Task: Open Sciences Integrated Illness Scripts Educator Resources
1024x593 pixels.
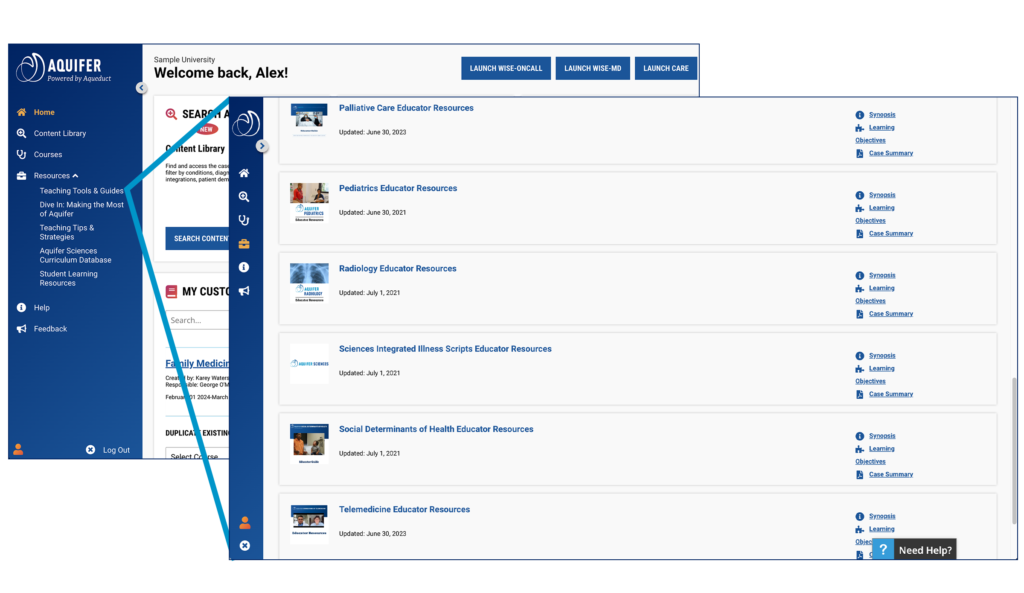Action: 445,349
